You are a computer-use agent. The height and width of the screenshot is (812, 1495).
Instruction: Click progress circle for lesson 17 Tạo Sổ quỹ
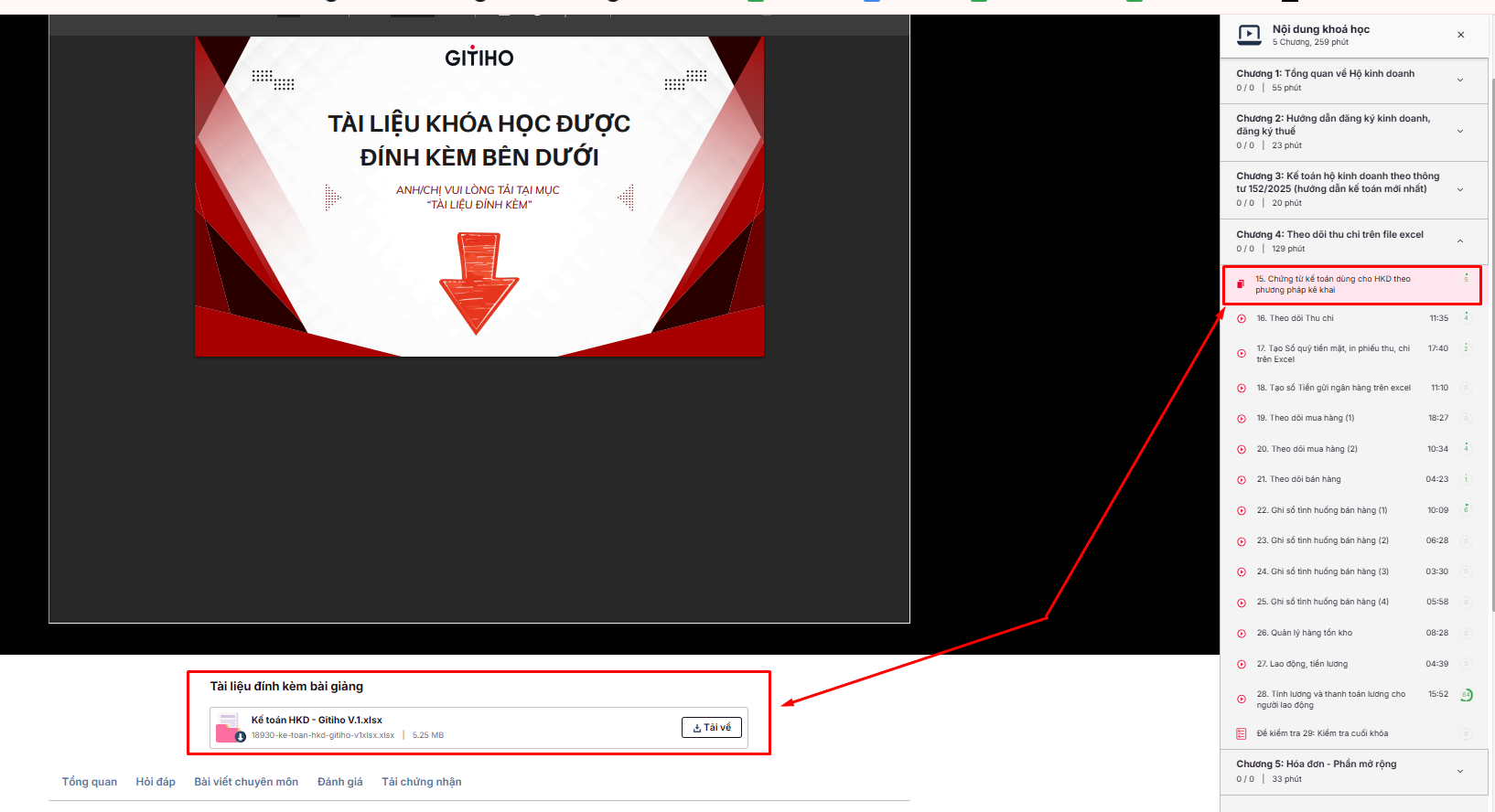(x=1466, y=347)
